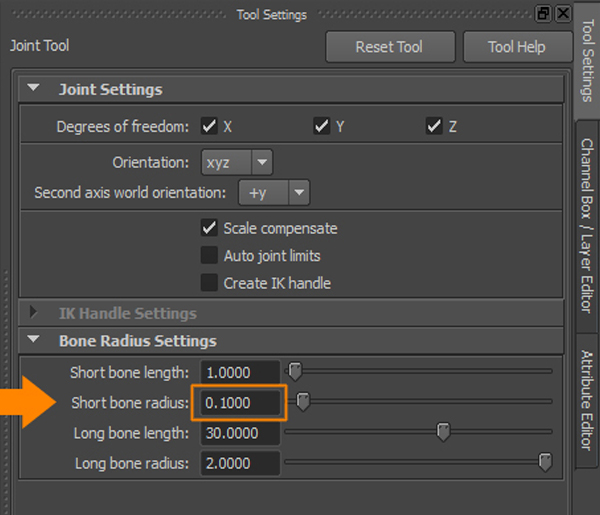The width and height of the screenshot is (600, 515).
Task: Click the Short bone length slider handle
Action: tap(295, 372)
